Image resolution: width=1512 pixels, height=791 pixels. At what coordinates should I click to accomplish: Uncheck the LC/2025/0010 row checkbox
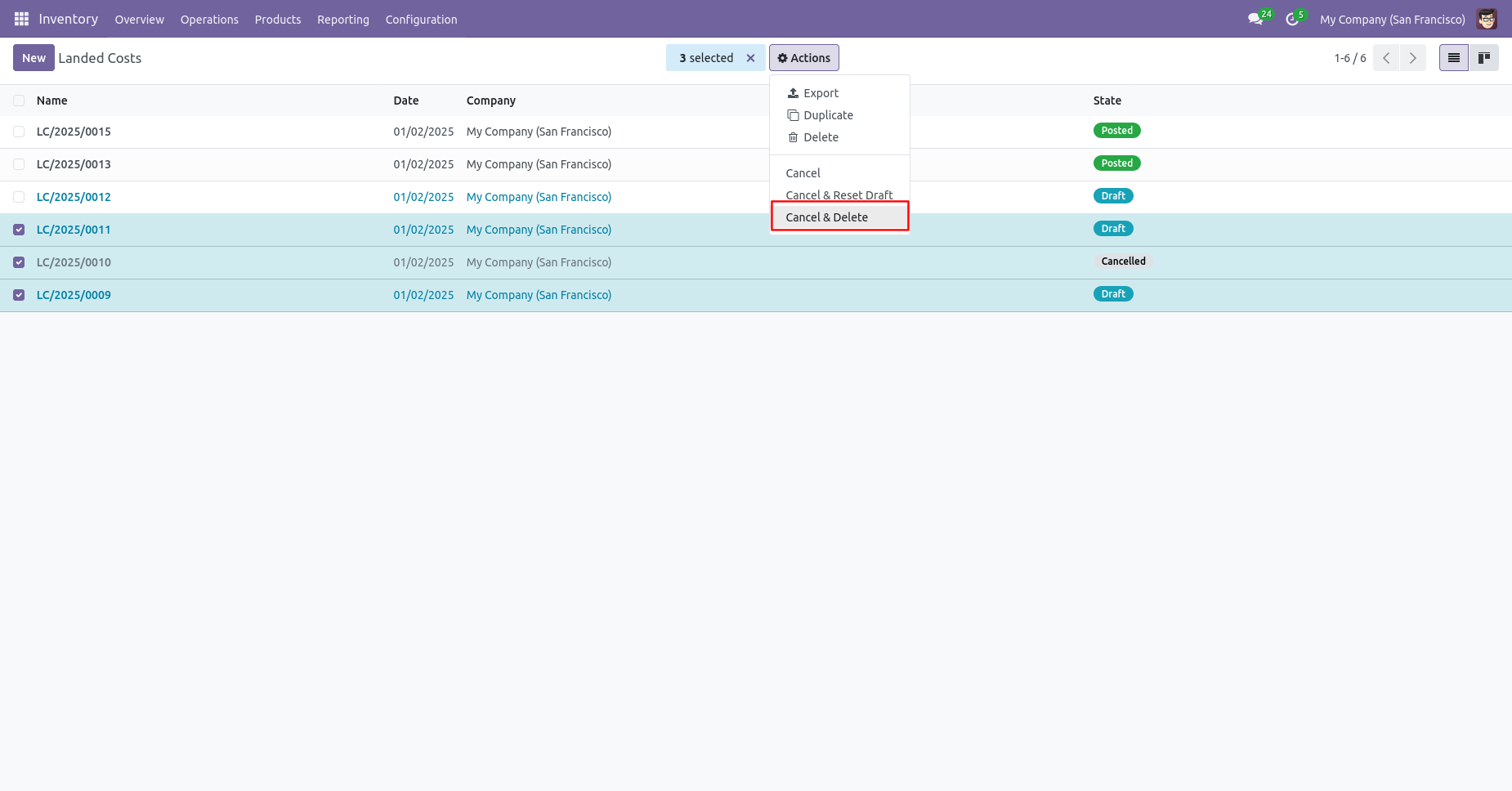tap(19, 262)
